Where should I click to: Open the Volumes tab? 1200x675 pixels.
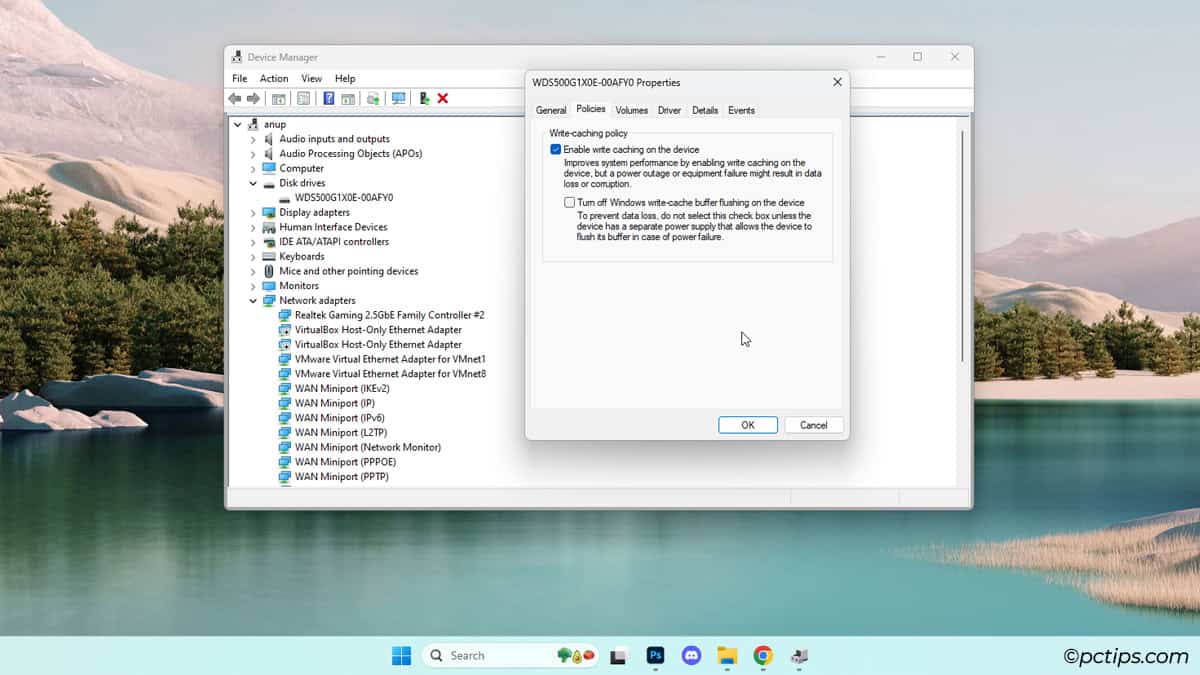pos(632,111)
